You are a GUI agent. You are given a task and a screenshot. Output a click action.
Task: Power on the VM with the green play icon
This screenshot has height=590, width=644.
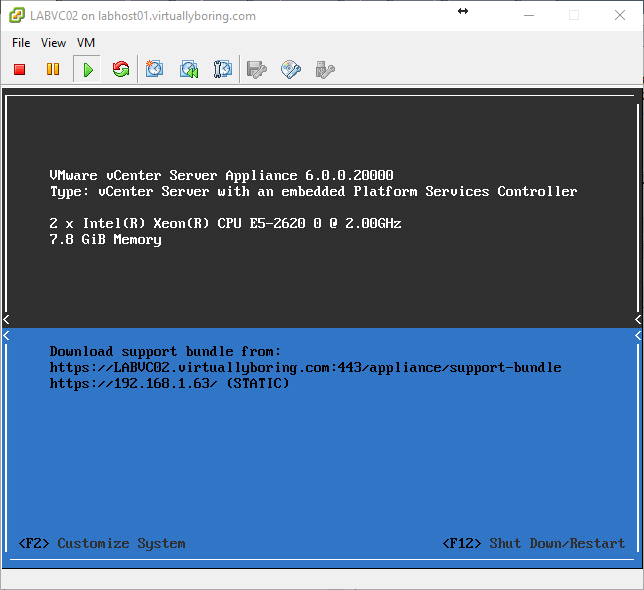click(x=87, y=70)
